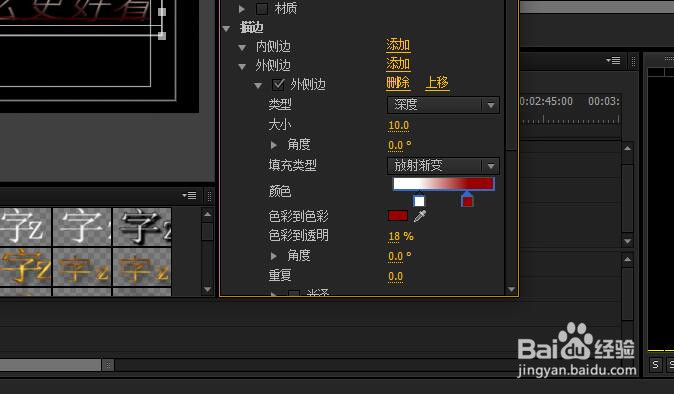The height and width of the screenshot is (394, 674).
Task: Expand the 角度 angle under 大小
Action: [273, 145]
